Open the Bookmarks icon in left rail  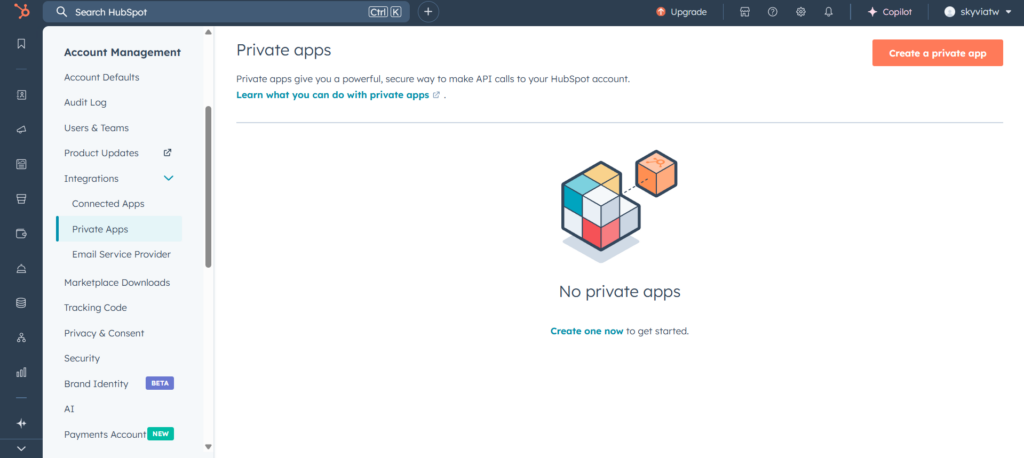(21, 44)
